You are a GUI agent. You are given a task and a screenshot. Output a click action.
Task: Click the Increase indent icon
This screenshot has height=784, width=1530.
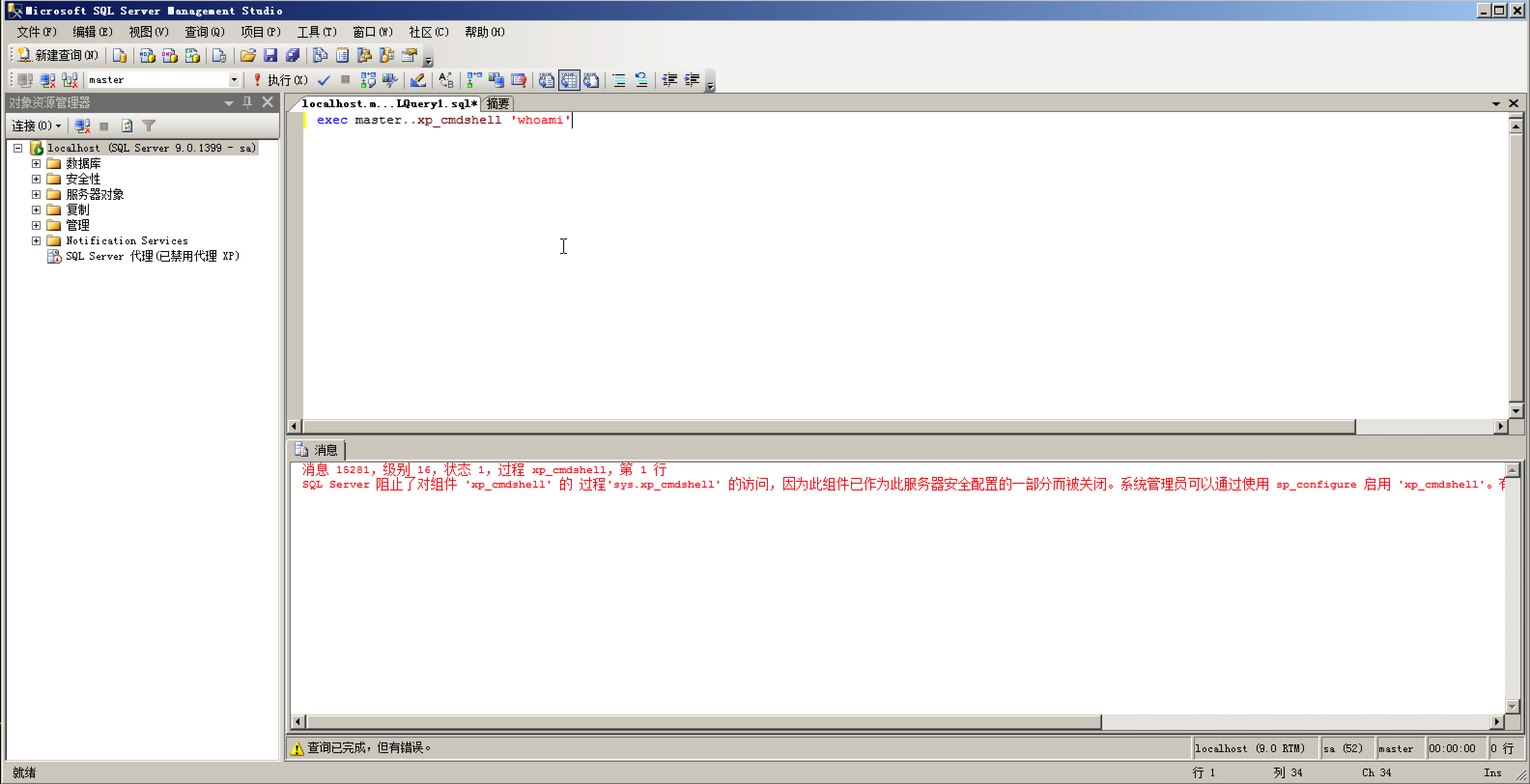tap(692, 80)
